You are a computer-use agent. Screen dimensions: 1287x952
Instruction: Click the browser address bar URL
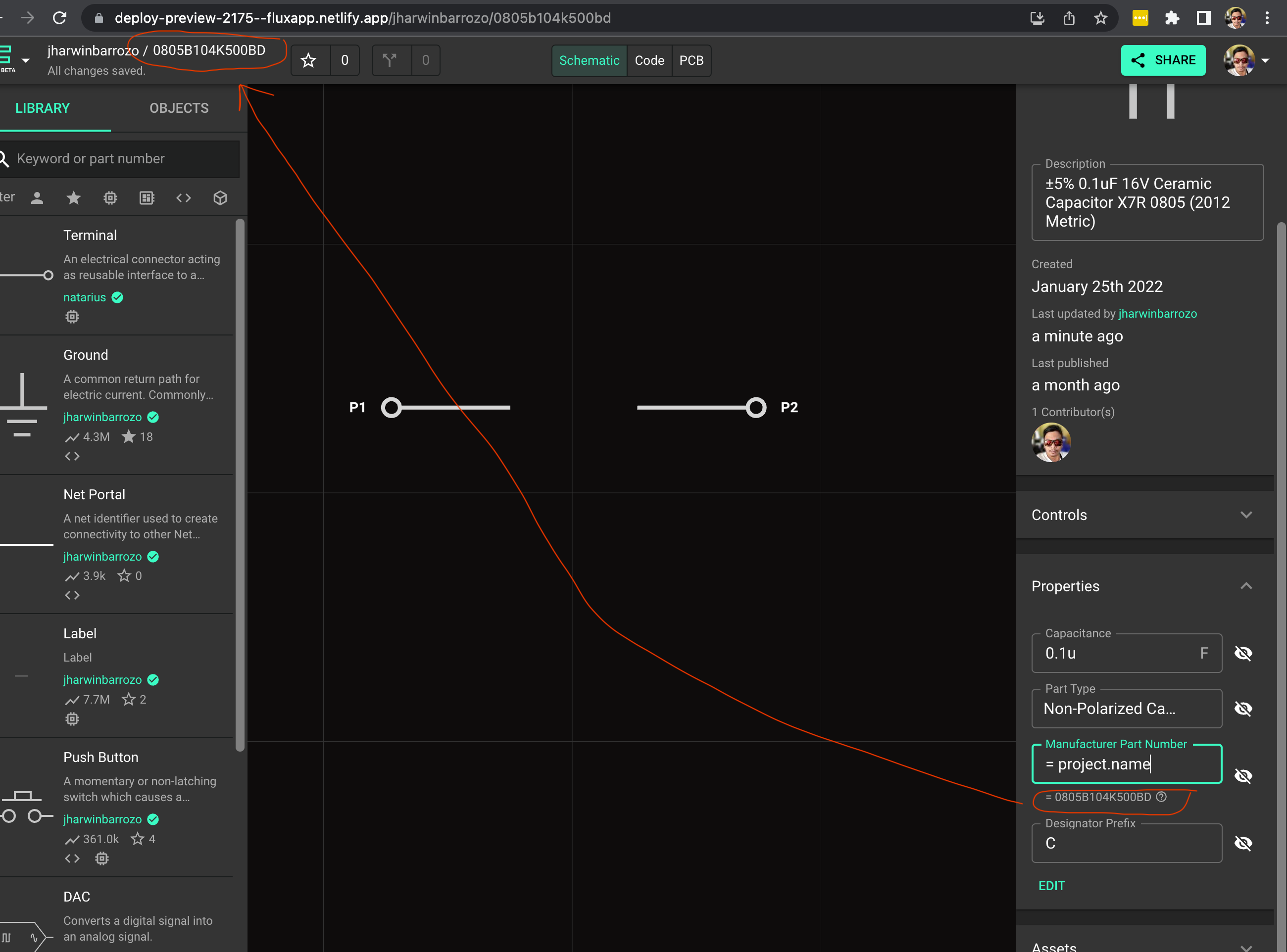[362, 18]
